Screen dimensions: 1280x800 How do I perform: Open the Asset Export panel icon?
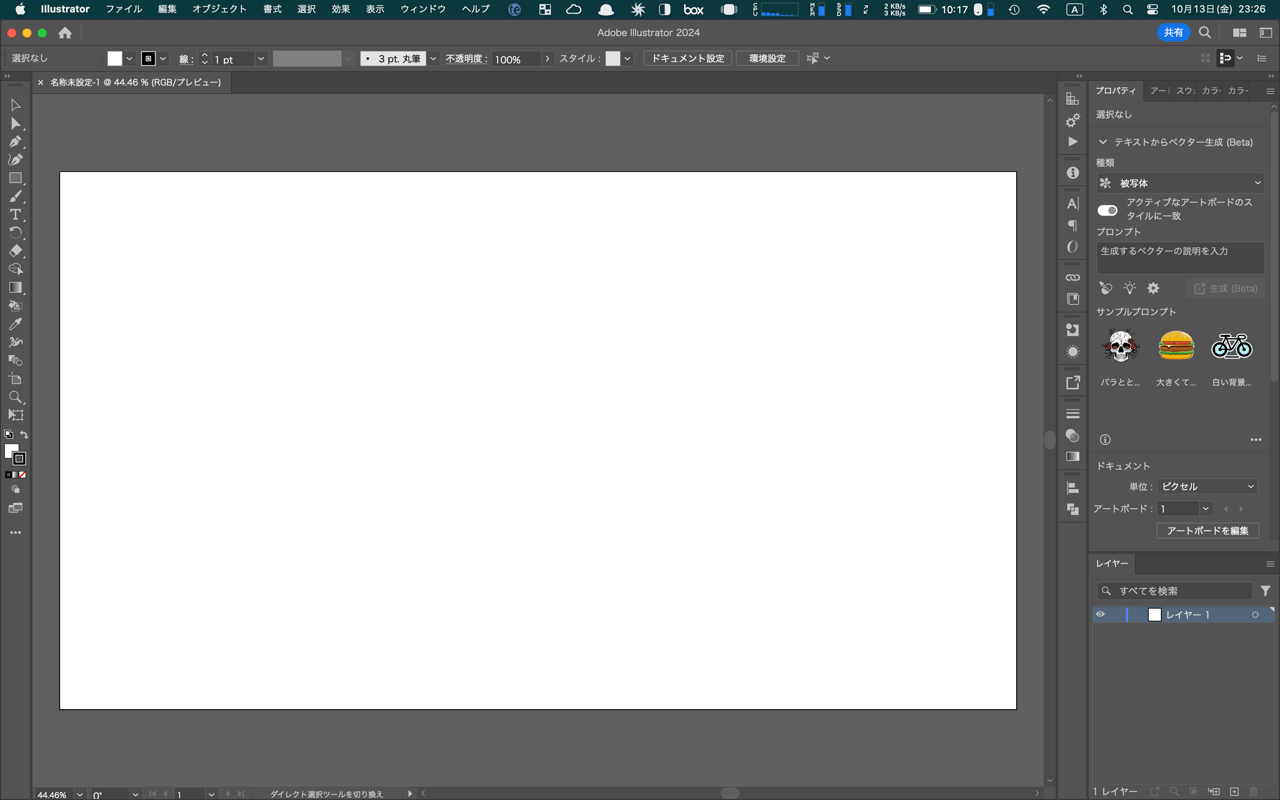[x=1073, y=382]
